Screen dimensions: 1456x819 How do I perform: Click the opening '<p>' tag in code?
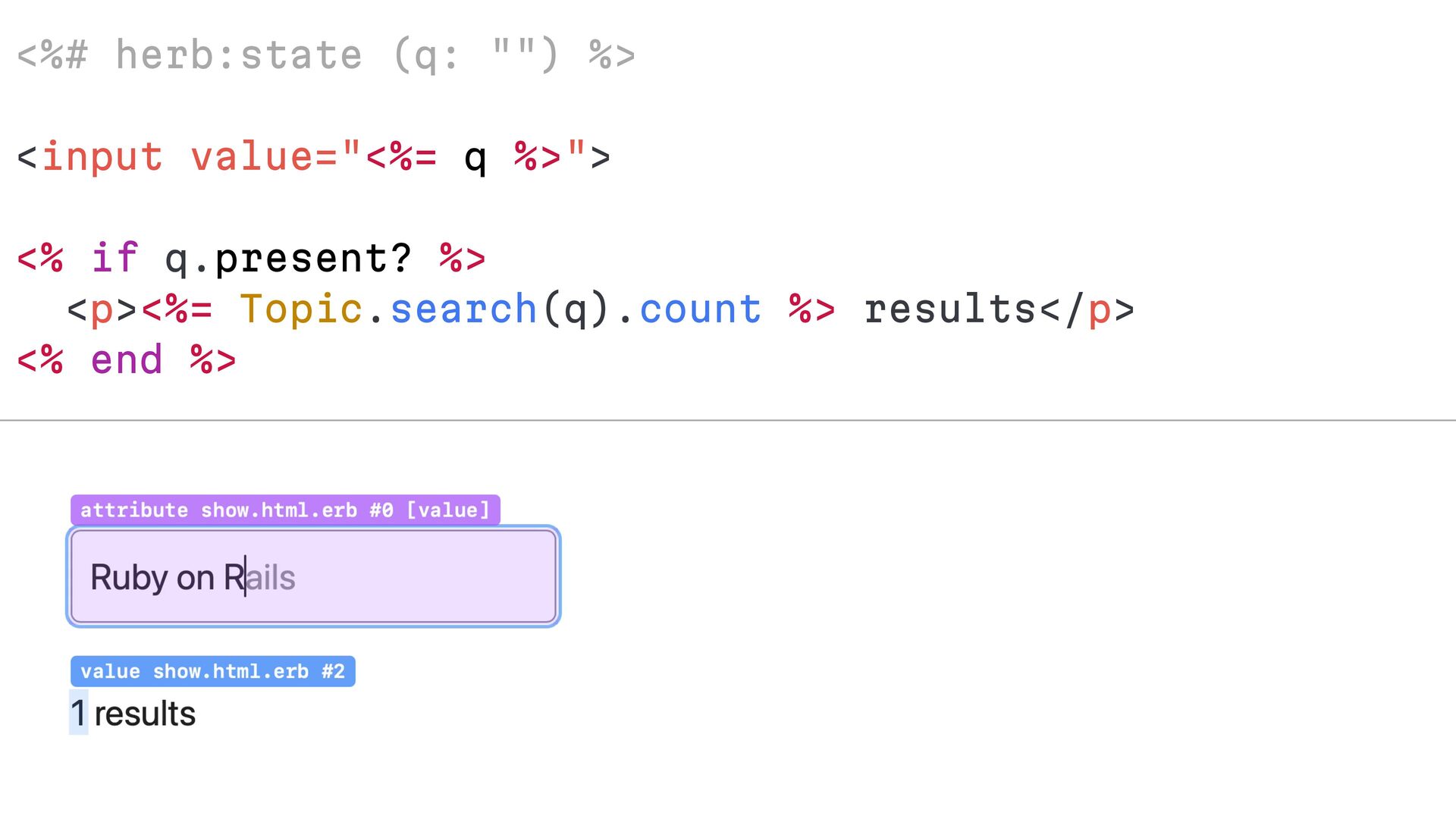coord(102,310)
